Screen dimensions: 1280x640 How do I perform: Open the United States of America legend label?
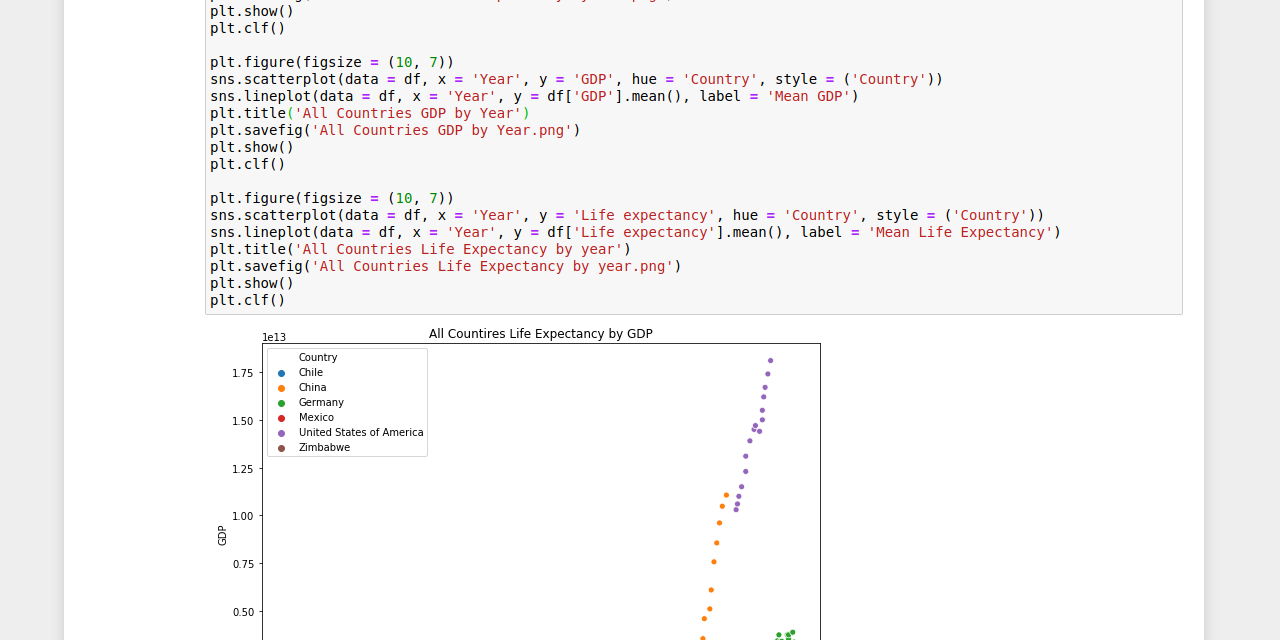point(360,432)
